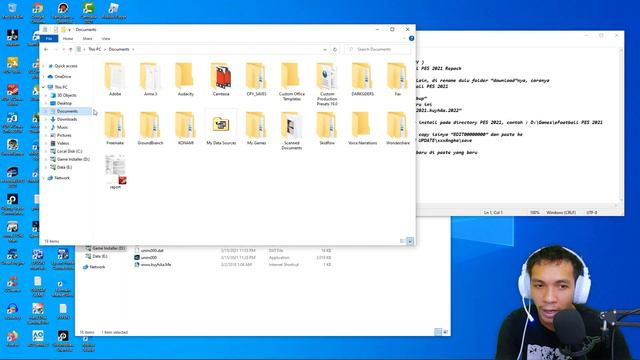Expand the Network tree node
Image resolution: width=640 pixels, height=360 pixels.
coord(44,178)
